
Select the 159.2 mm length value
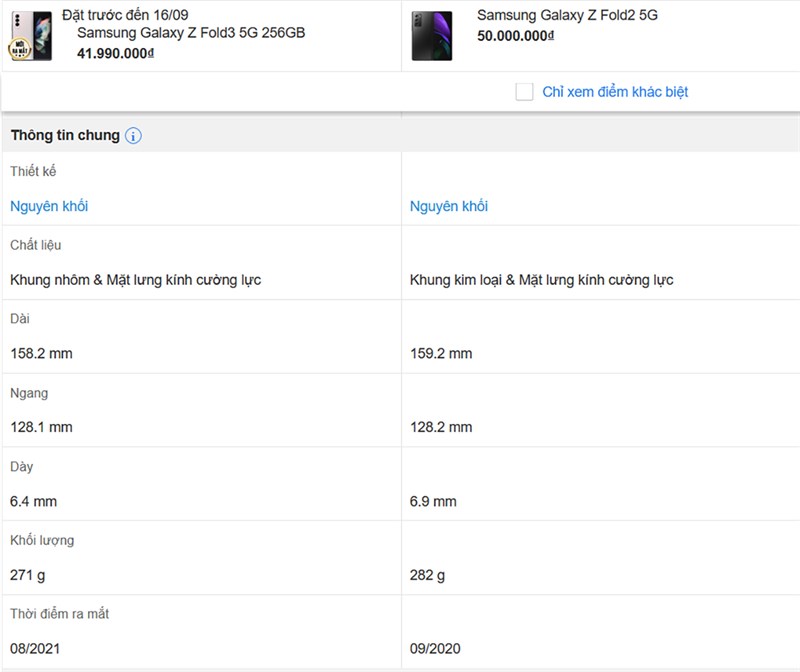(x=441, y=353)
